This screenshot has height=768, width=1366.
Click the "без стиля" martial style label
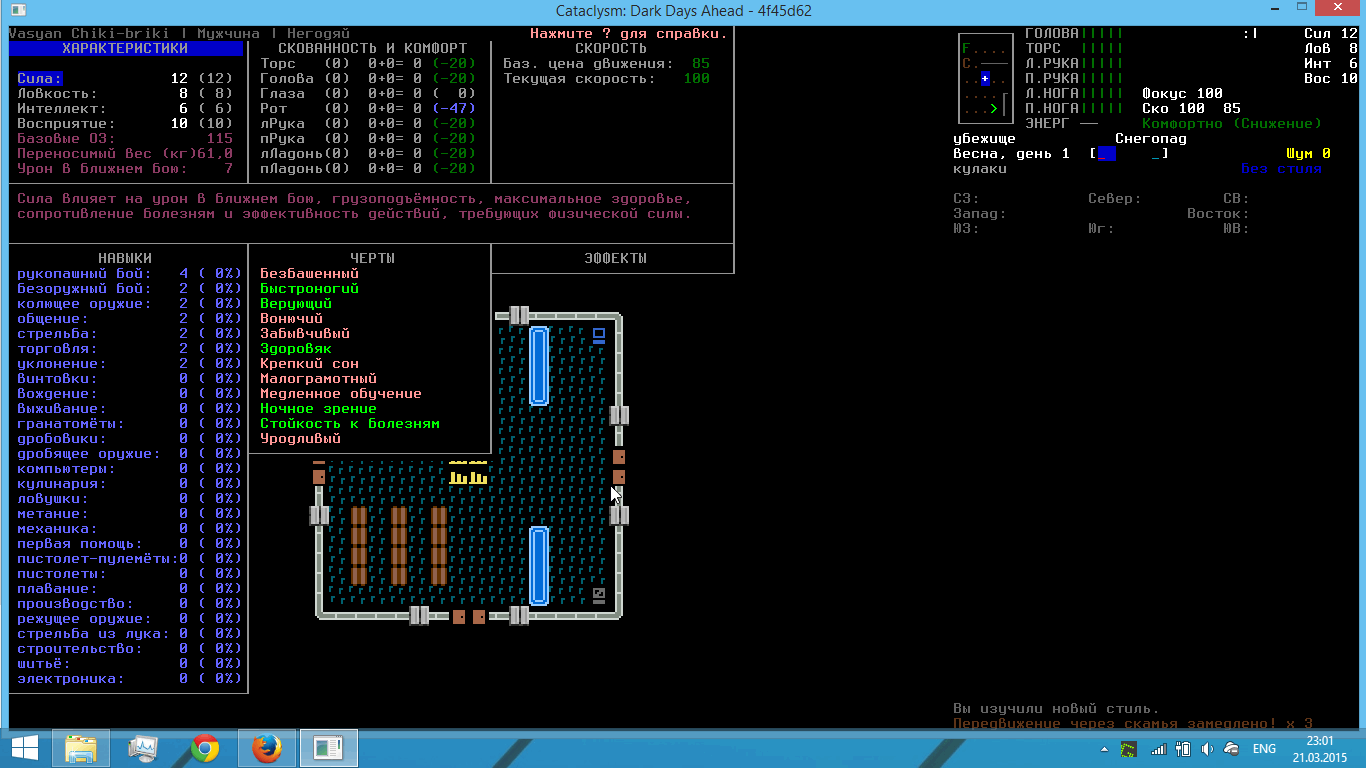pyautogui.click(x=1281, y=168)
